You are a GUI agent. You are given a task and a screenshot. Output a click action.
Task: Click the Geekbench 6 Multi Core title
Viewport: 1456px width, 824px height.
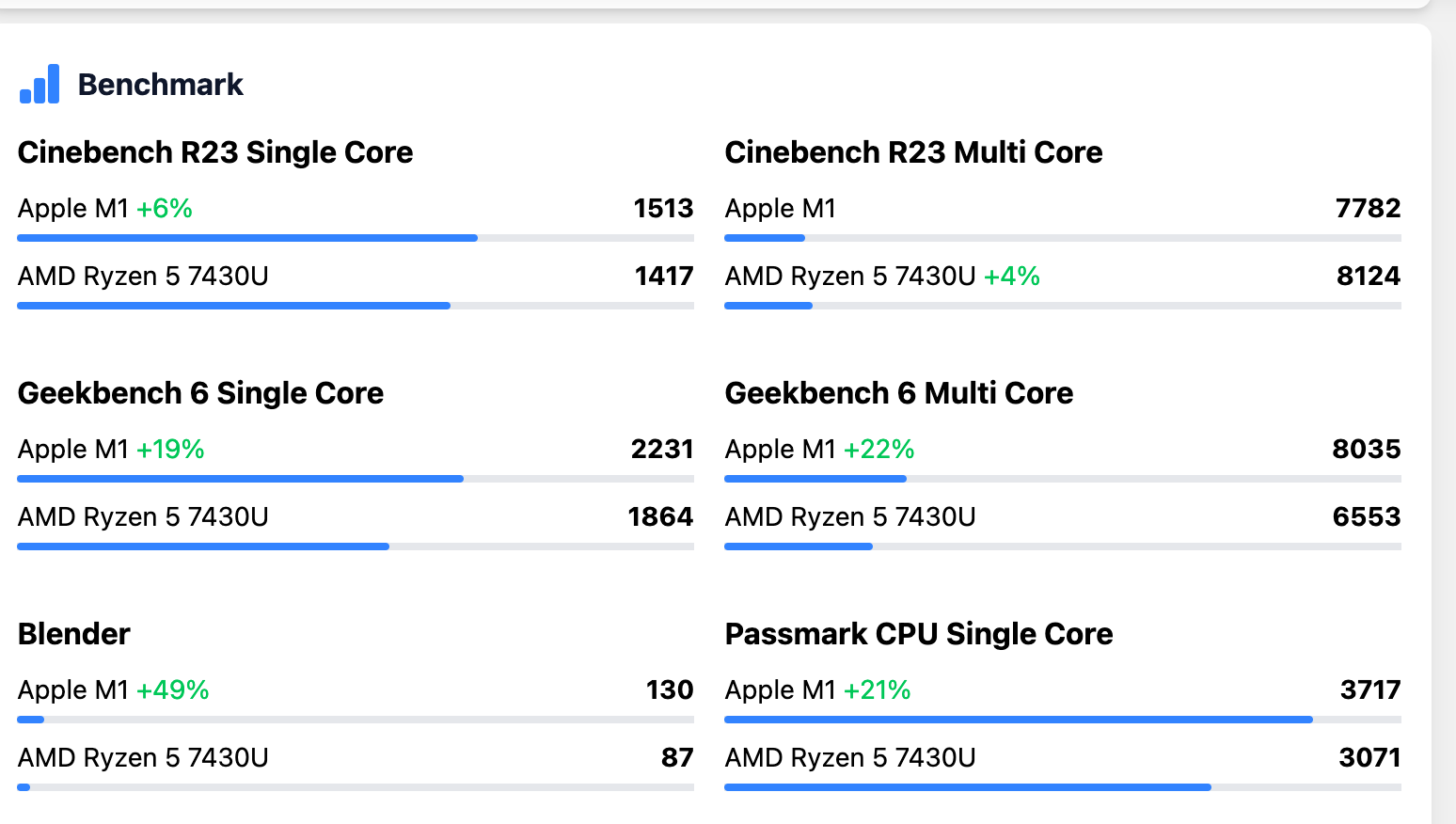(x=898, y=393)
